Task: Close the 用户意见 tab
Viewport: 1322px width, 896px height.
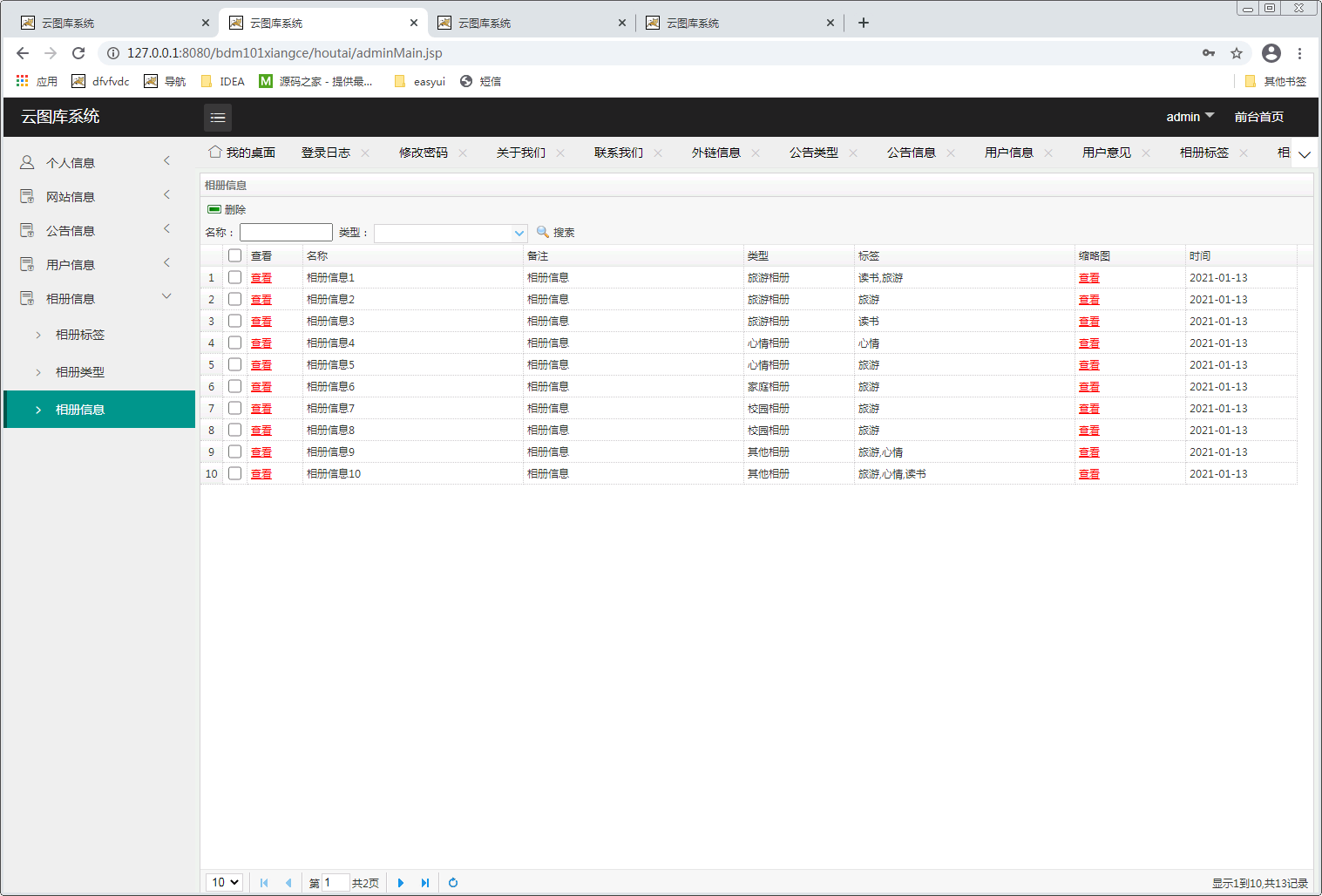Action: point(1146,153)
